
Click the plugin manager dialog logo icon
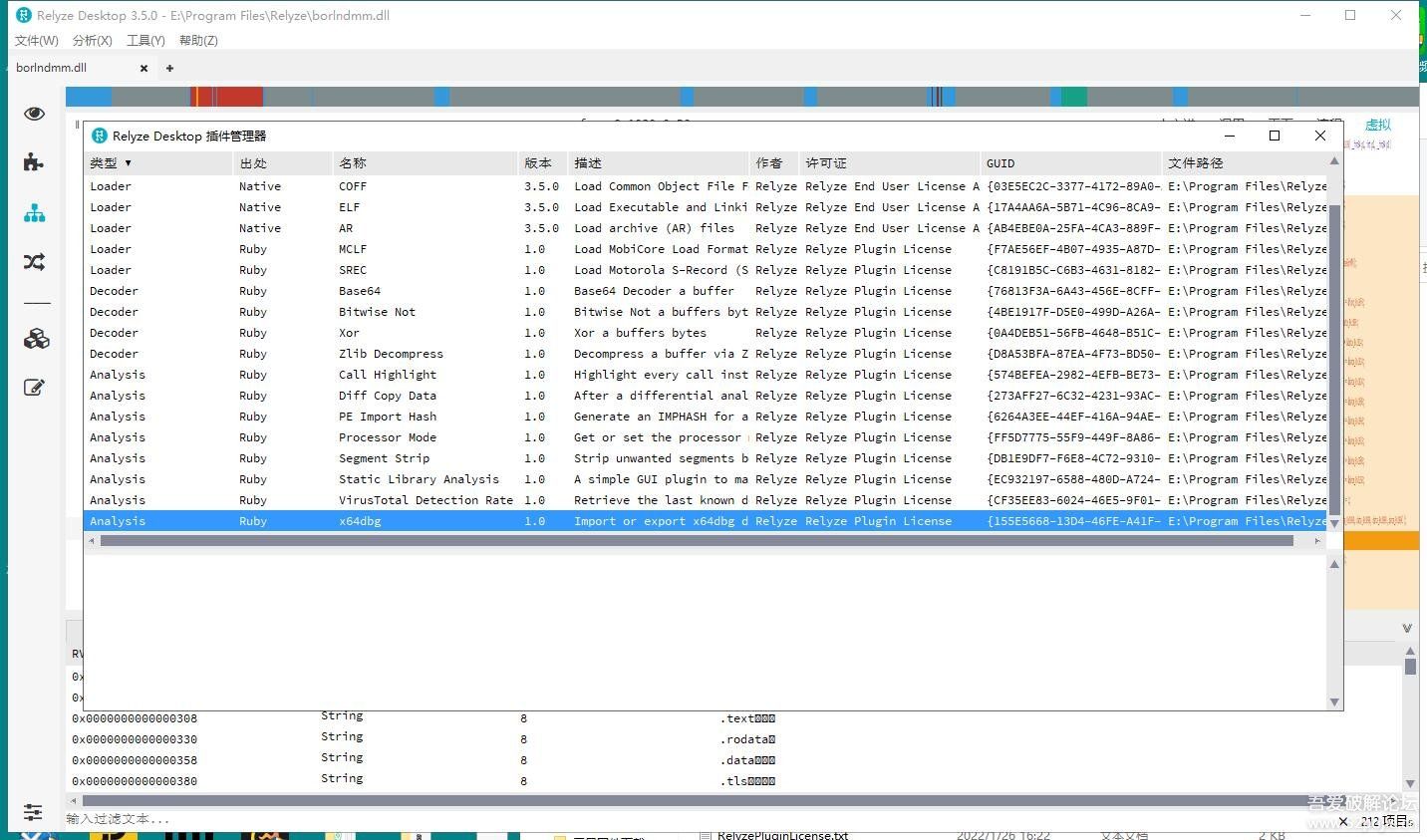(x=99, y=136)
